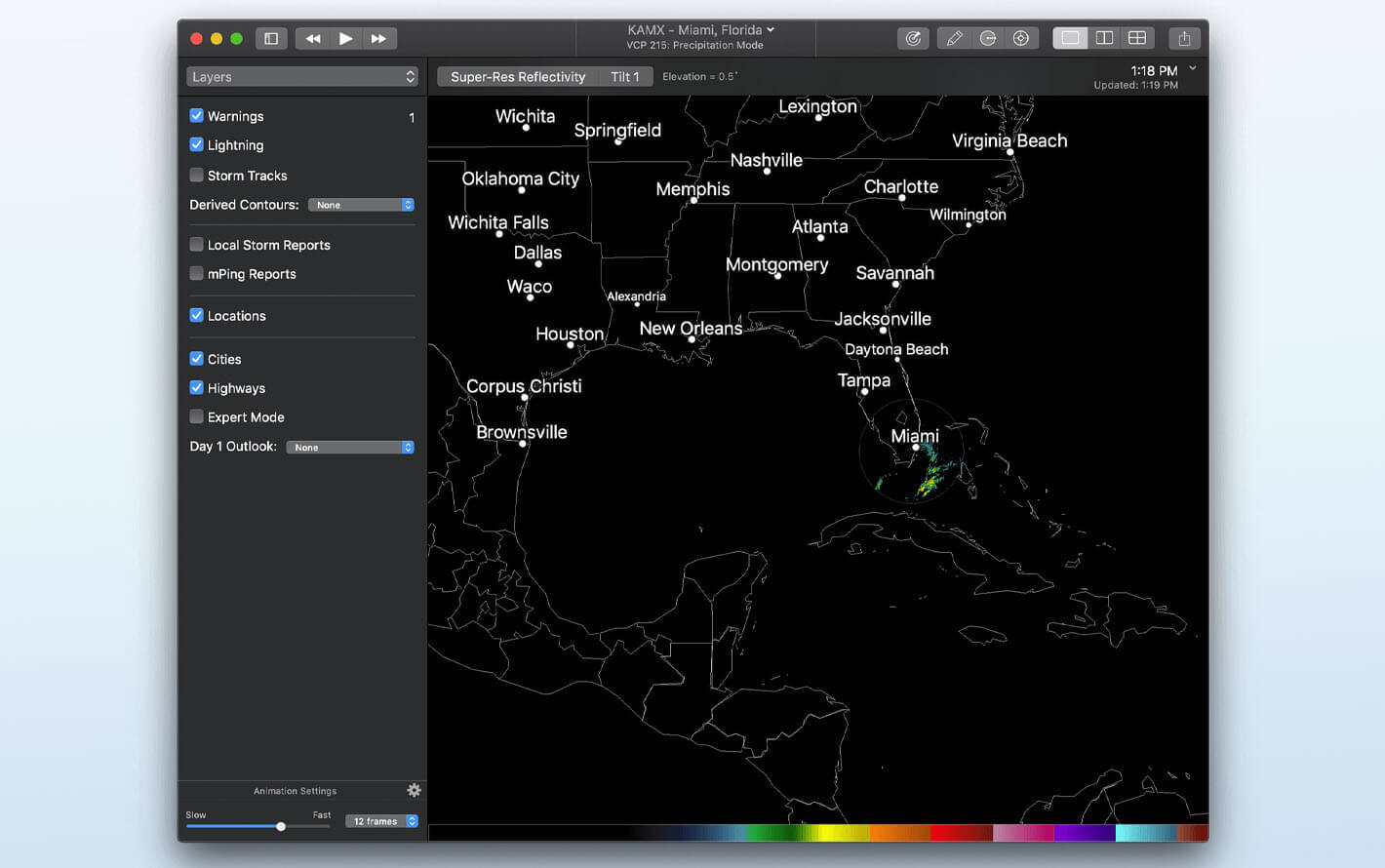Enable Storm Tracks
The height and width of the screenshot is (868, 1385).
tap(196, 175)
